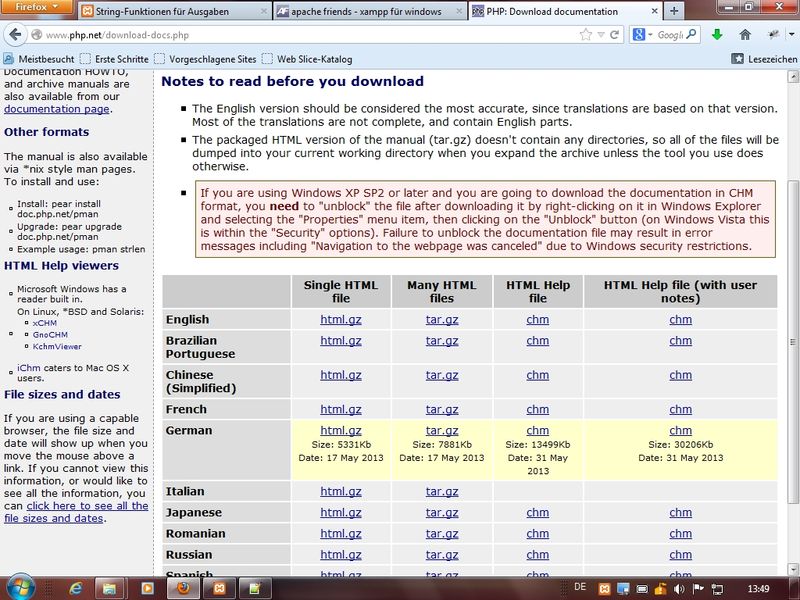Download English HTML Help chm file

[x=537, y=319]
